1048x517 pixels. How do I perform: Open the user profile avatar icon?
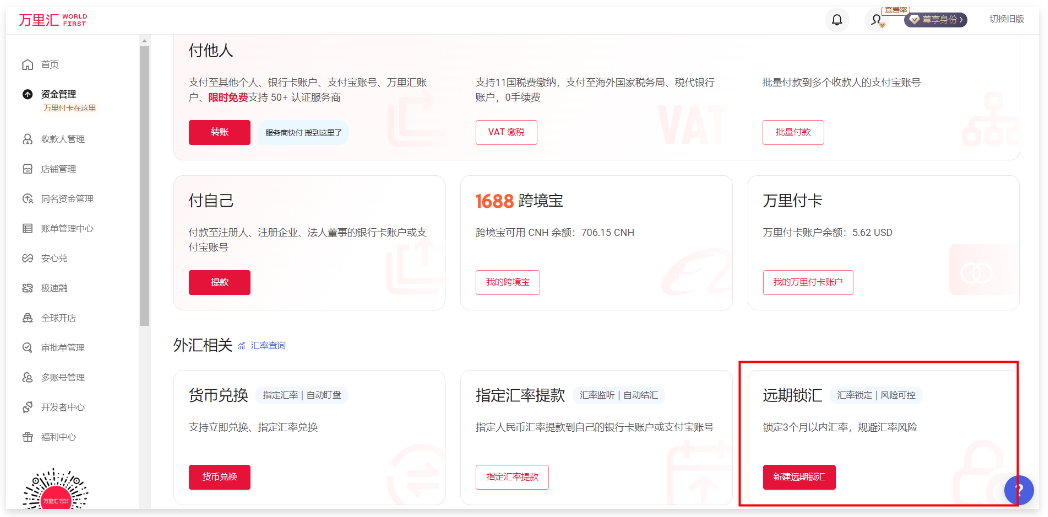click(876, 20)
